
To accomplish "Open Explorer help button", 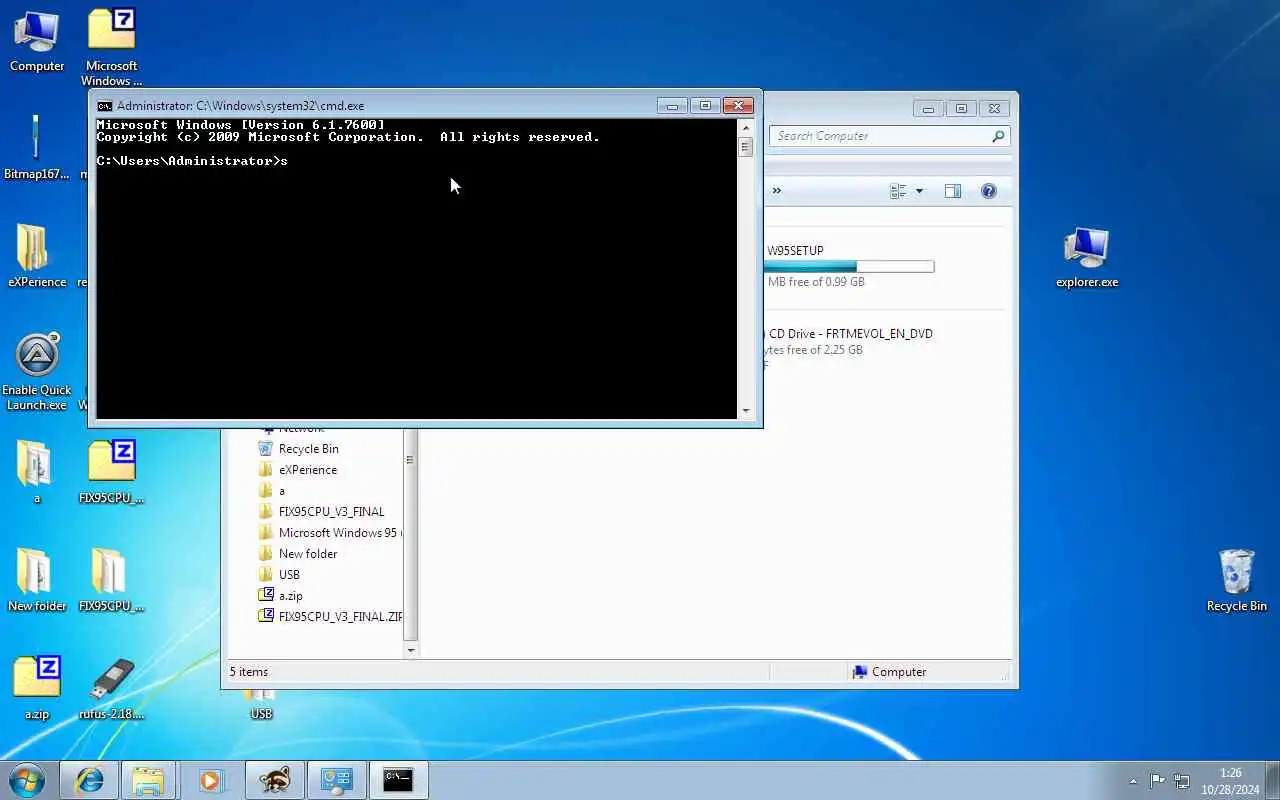I will [x=988, y=191].
